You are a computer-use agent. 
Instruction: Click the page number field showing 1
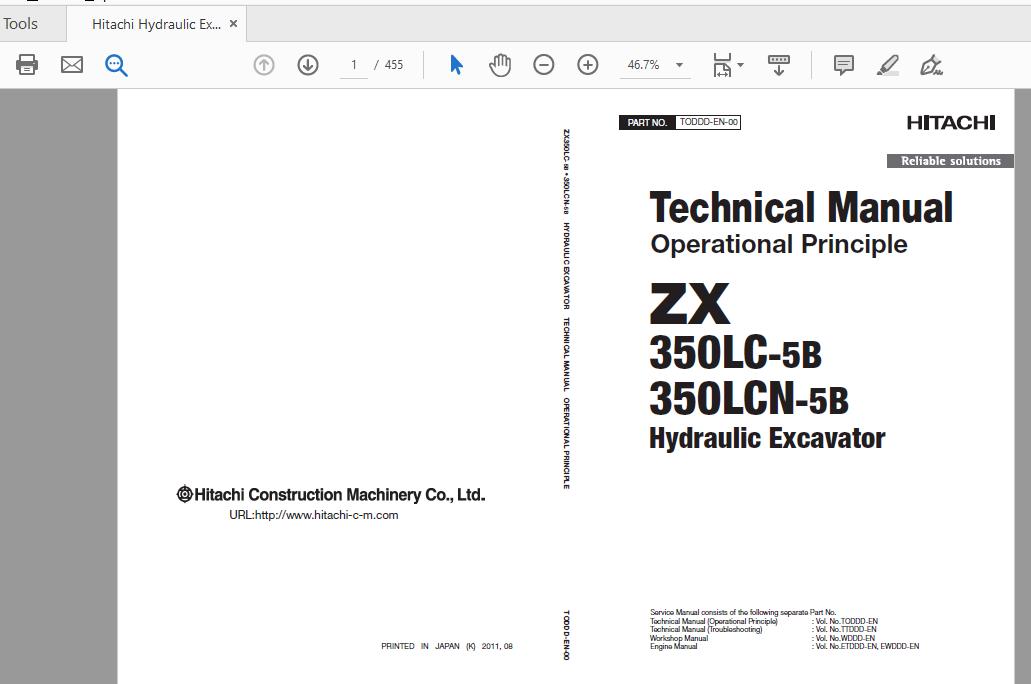coord(354,64)
